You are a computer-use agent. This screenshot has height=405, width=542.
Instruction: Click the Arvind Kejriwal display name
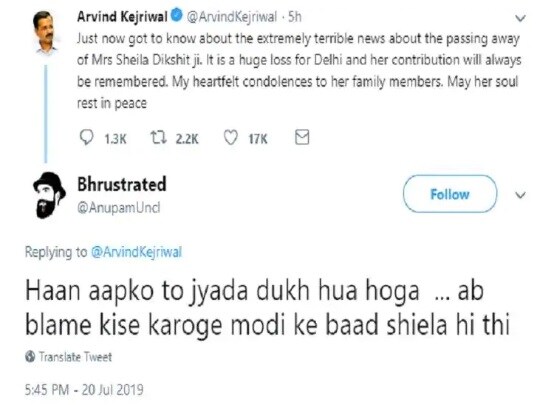[x=122, y=16]
